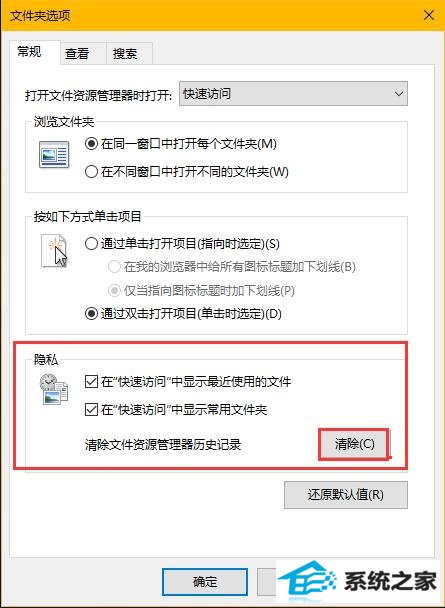Open the 快速访问 dropdown list

pos(293,93)
